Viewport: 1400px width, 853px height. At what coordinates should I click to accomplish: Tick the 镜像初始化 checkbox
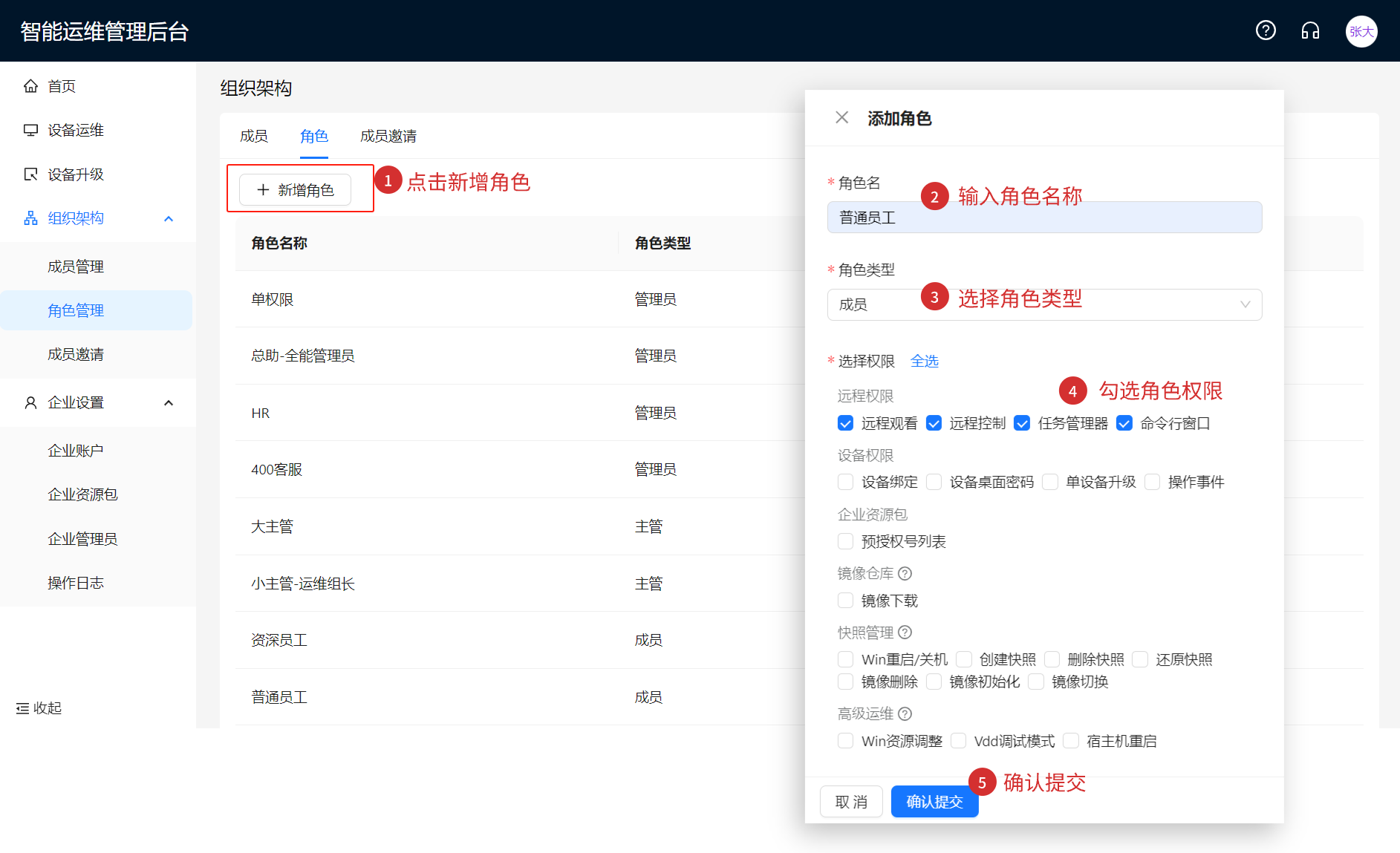click(934, 682)
